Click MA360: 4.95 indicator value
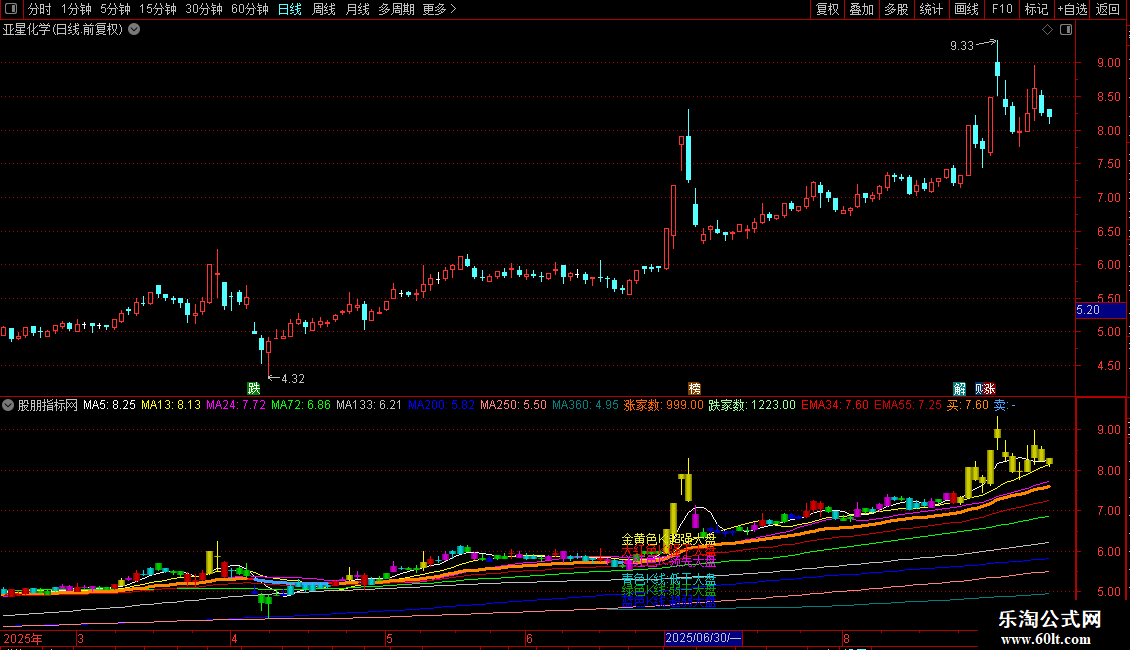The image size is (1130, 650). 585,405
